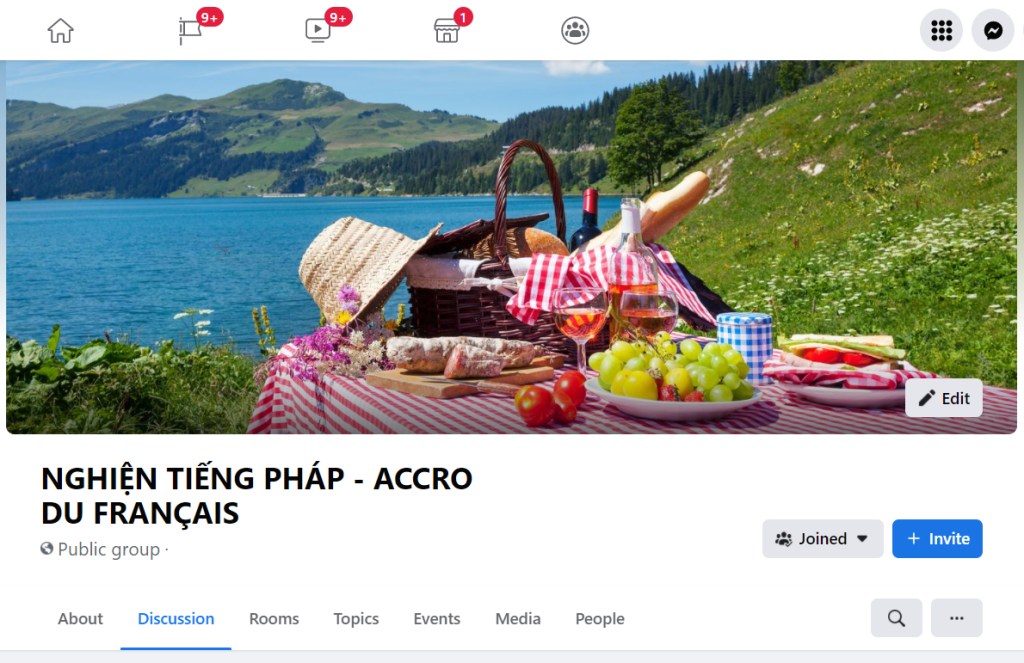Image resolution: width=1024 pixels, height=663 pixels.
Task: Click the blue Invite button
Action: pos(937,539)
